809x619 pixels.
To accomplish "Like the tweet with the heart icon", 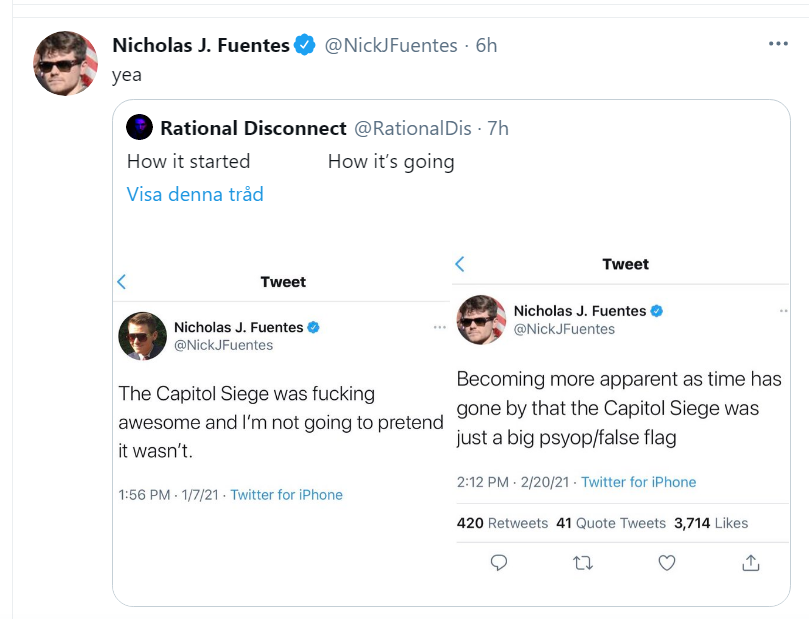I will 667,563.
